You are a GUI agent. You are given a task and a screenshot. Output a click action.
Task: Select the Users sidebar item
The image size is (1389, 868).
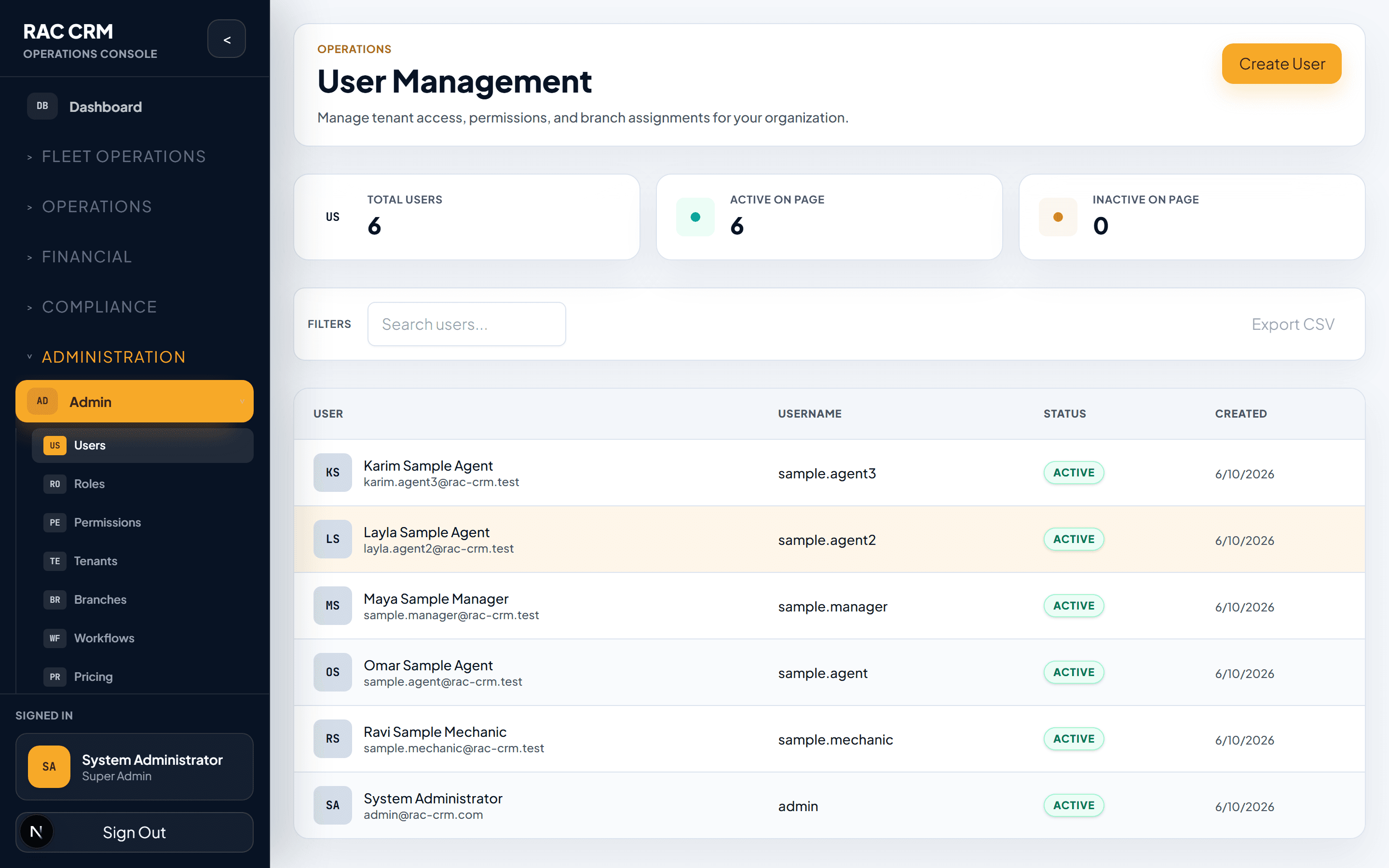[142, 446]
